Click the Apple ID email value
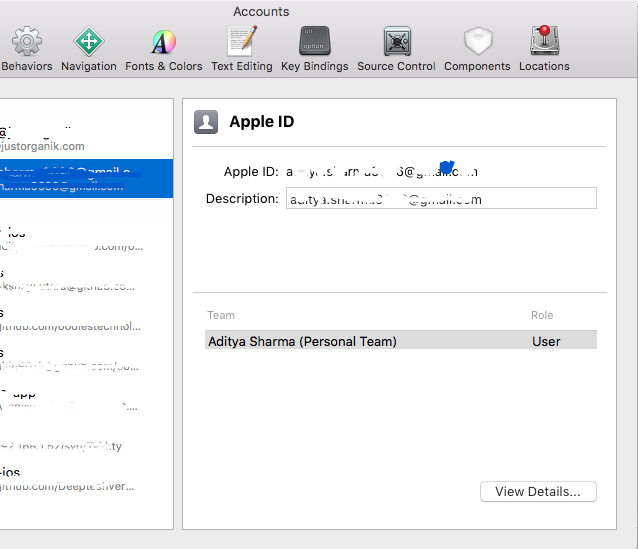The width and height of the screenshot is (638, 549). [x=382, y=172]
